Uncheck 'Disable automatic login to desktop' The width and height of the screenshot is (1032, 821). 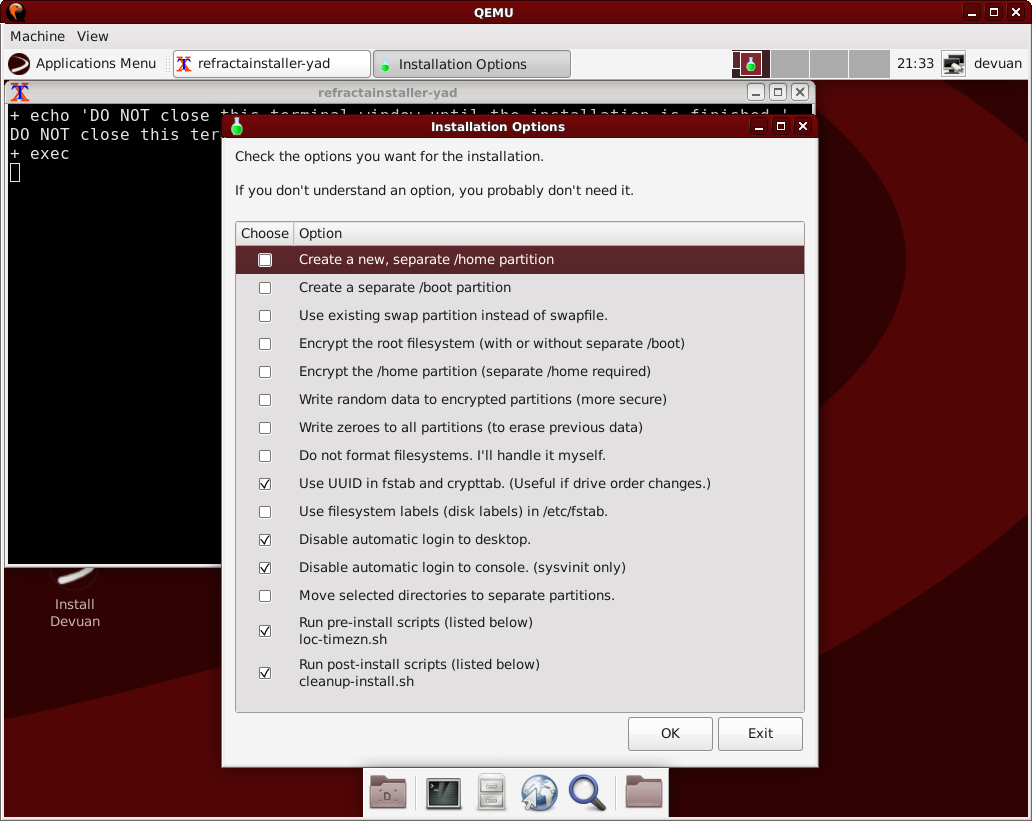[x=265, y=540]
